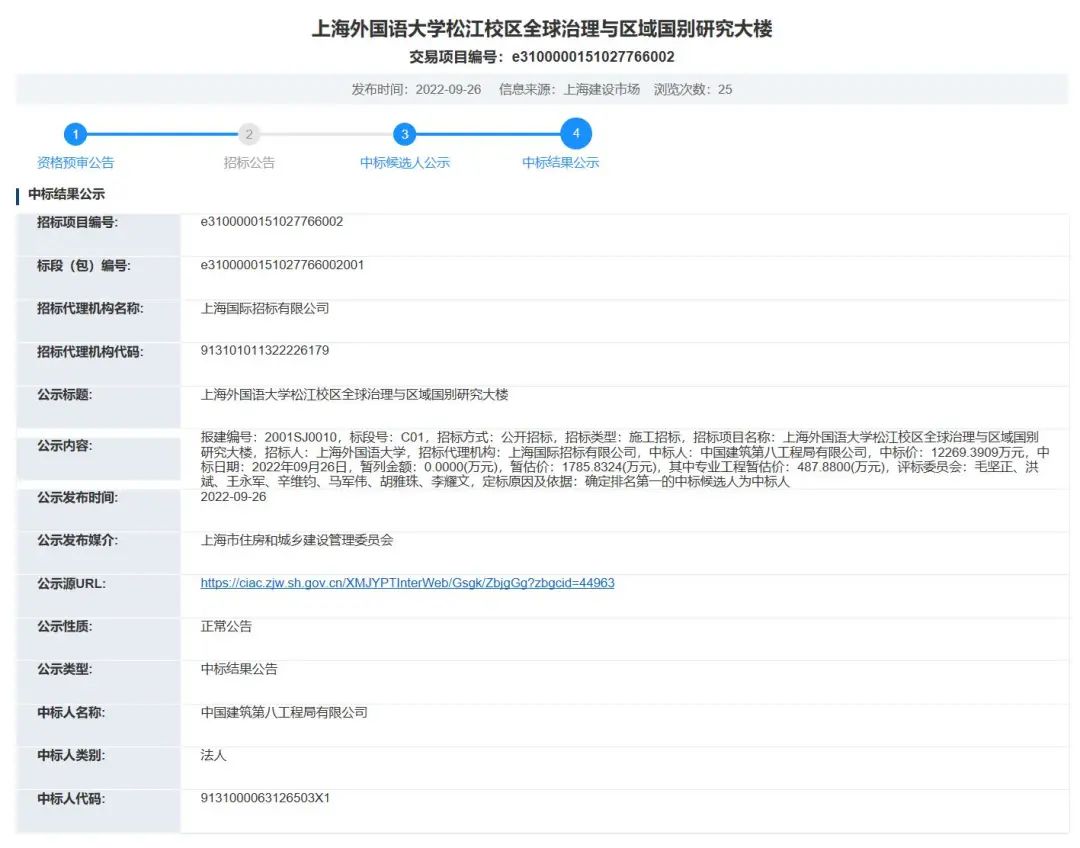Click the step 1 circle icon
Image resolution: width=1080 pixels, height=848 pixels.
tap(76, 133)
